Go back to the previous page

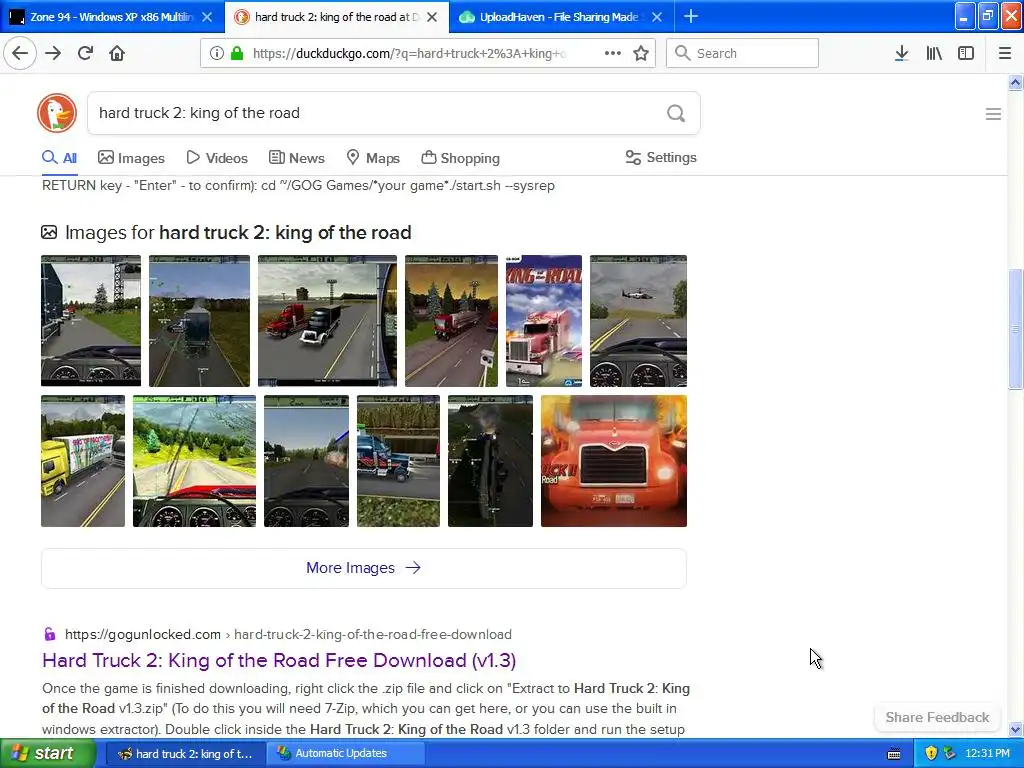(20, 53)
